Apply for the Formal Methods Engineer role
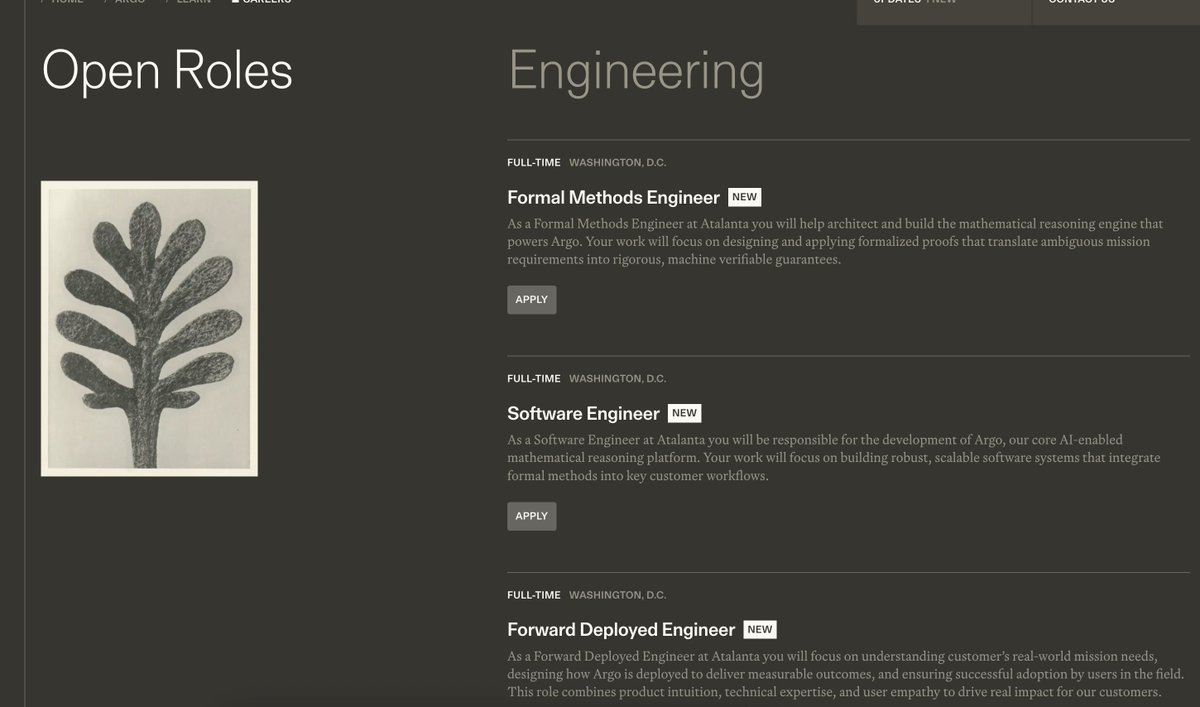Screen dimensions: 1200x707 [x=531, y=300]
